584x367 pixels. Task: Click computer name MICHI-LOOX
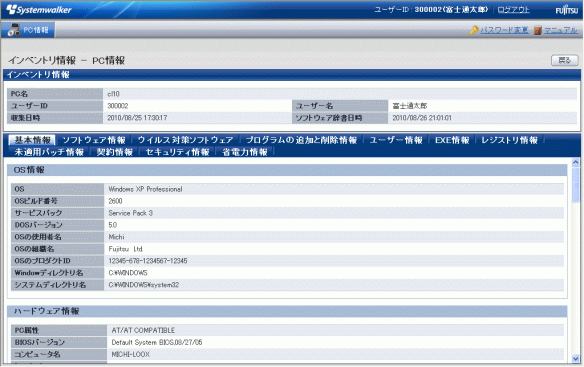click(131, 354)
